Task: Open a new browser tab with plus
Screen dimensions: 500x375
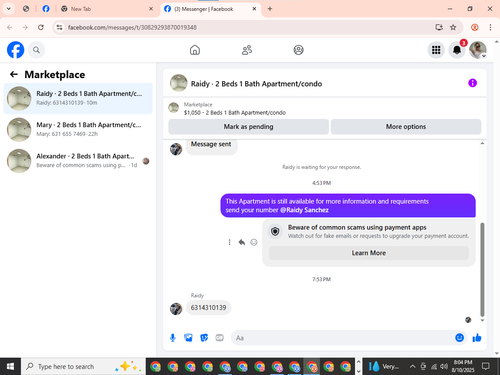Action: [270, 9]
